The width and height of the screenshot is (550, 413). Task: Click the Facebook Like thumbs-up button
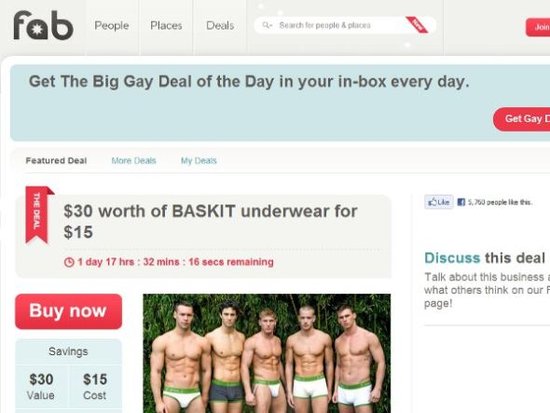439,202
